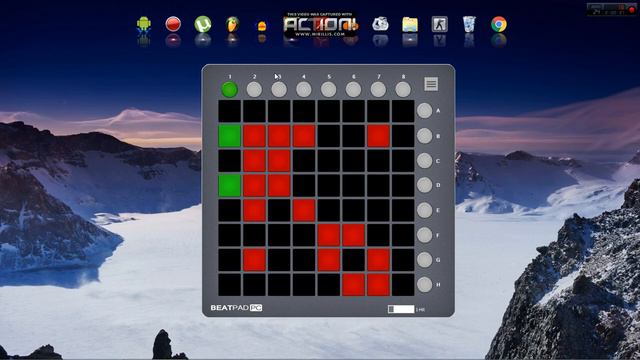Image resolution: width=640 pixels, height=360 pixels.
Task: Open the Recycle Bin dock icon
Action: click(469, 24)
